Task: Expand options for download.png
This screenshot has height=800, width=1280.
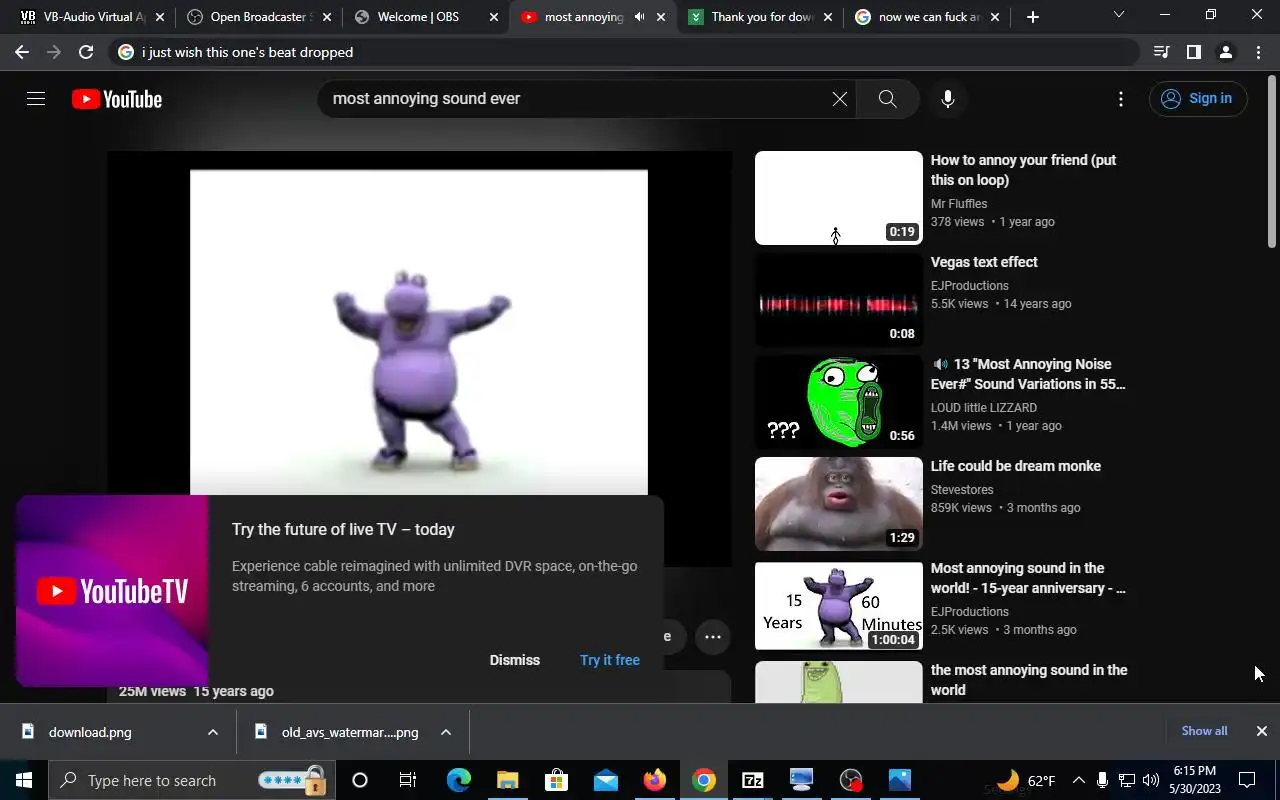Action: tap(213, 732)
